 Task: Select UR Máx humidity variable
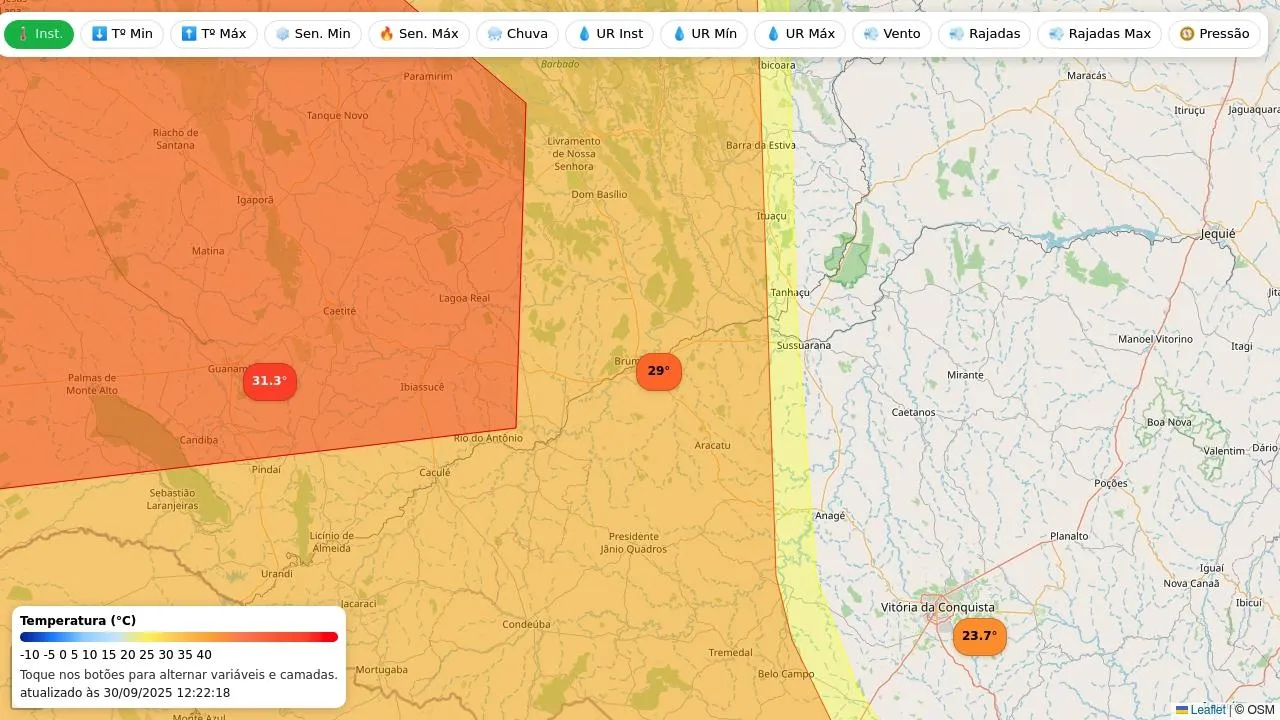pyautogui.click(x=800, y=34)
